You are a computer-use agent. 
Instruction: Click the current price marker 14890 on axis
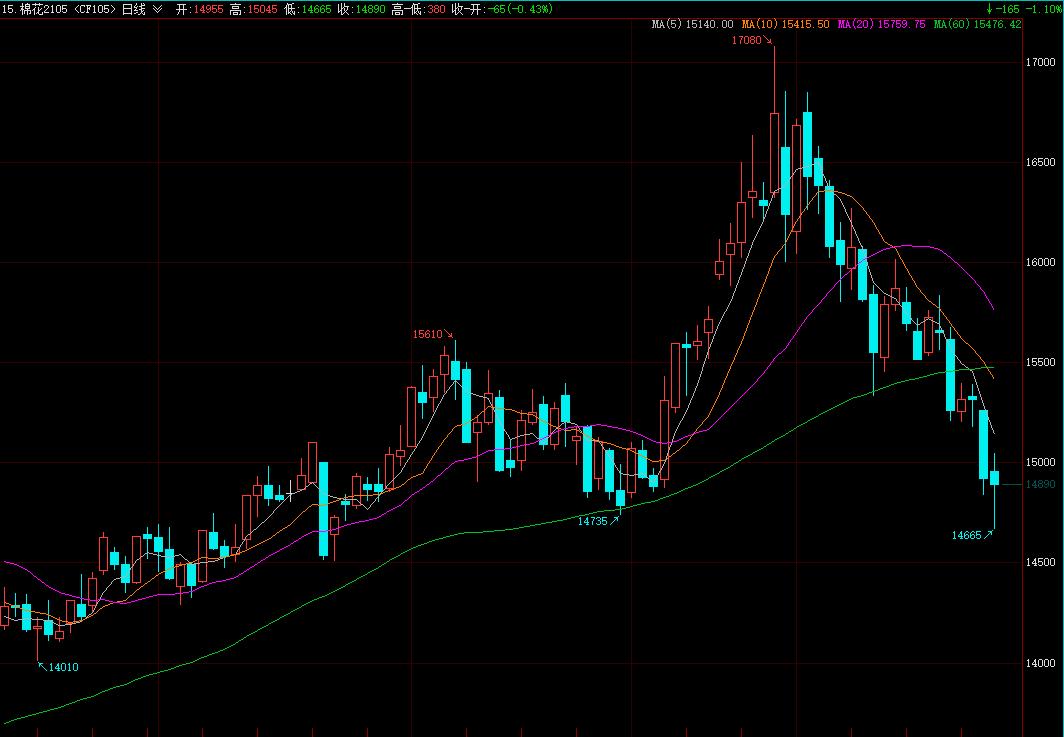coord(1040,485)
